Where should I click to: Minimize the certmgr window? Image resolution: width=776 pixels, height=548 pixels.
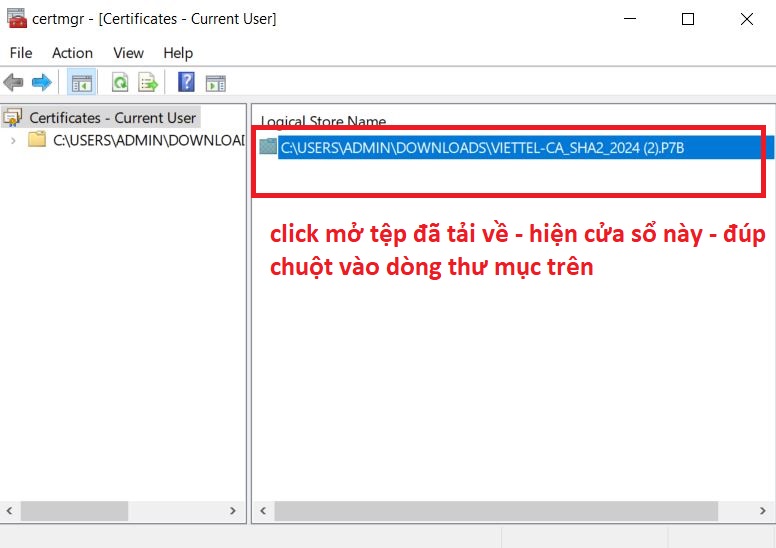[630, 19]
